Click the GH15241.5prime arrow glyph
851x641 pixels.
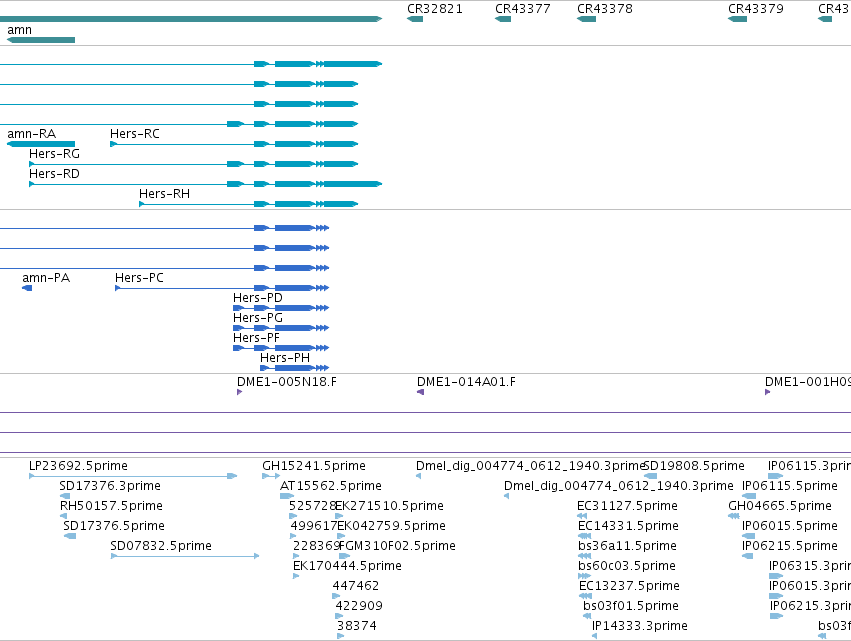tap(270, 476)
